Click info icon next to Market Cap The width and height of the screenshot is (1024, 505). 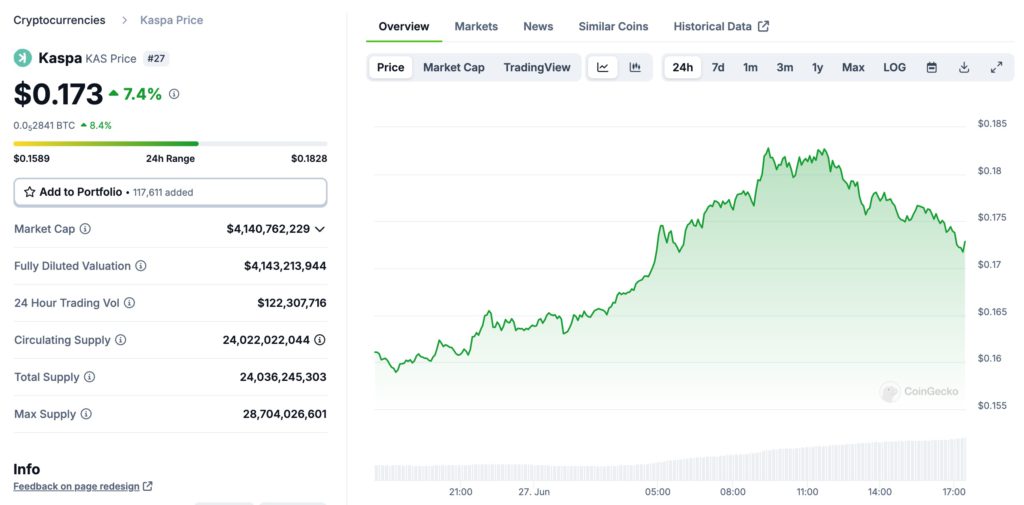[x=85, y=229]
